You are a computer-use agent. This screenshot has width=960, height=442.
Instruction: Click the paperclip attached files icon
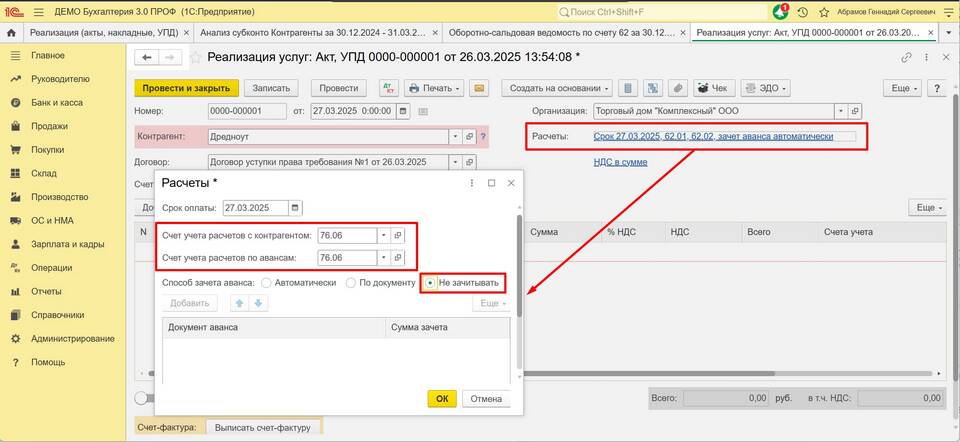[x=677, y=88]
